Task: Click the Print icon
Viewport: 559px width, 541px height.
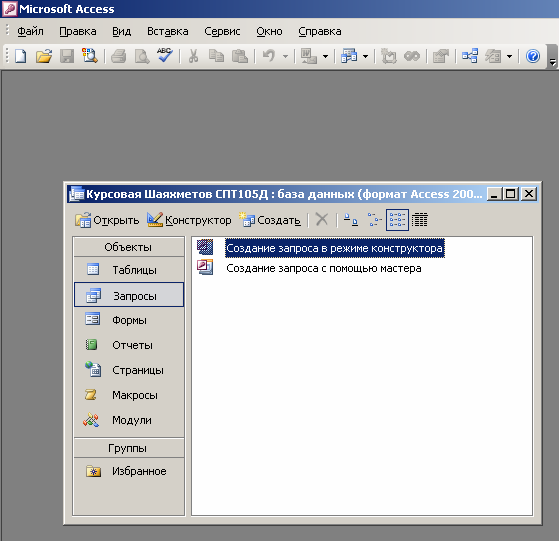Action: tap(118, 56)
